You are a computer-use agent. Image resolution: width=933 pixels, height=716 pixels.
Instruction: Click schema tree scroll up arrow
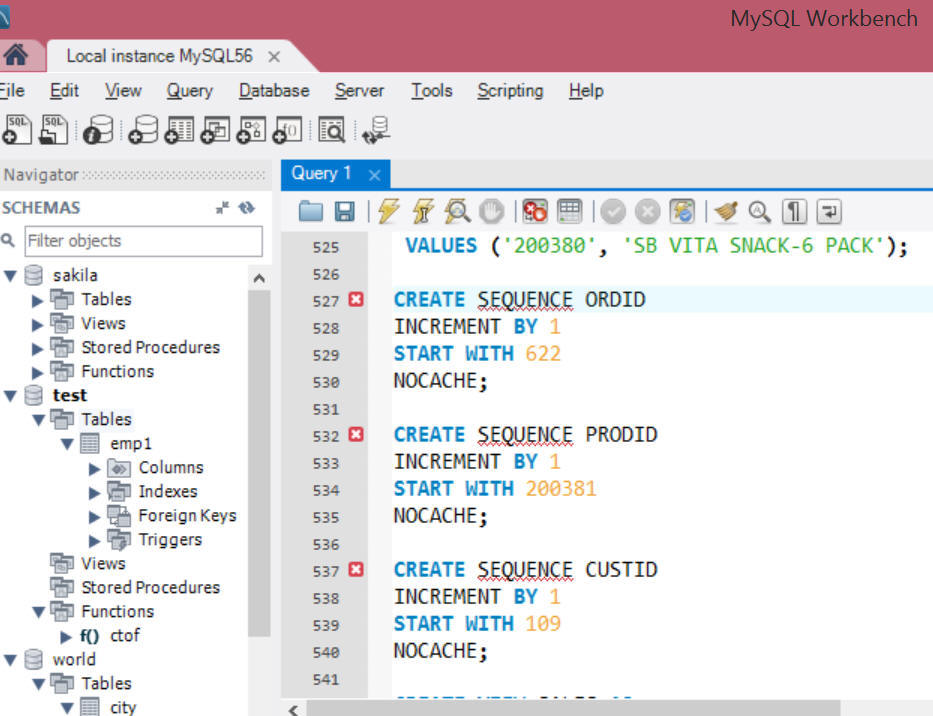(x=259, y=278)
